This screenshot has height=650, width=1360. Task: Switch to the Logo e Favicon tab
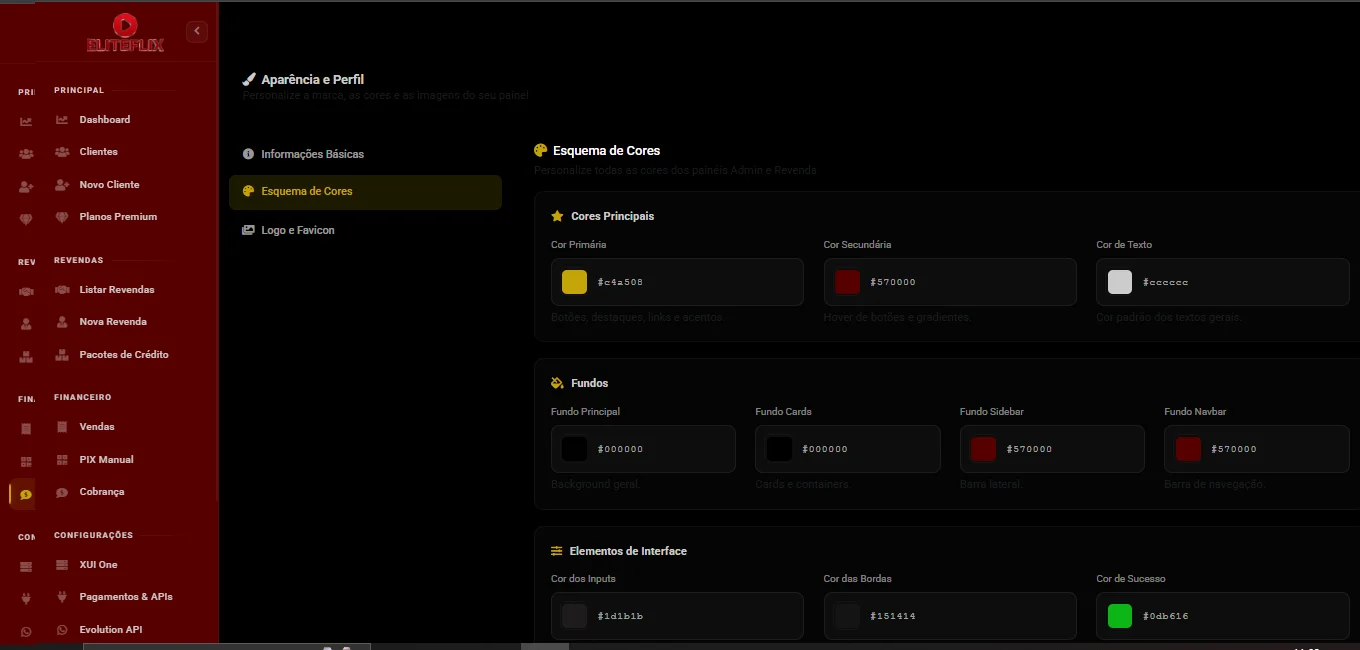(x=365, y=230)
